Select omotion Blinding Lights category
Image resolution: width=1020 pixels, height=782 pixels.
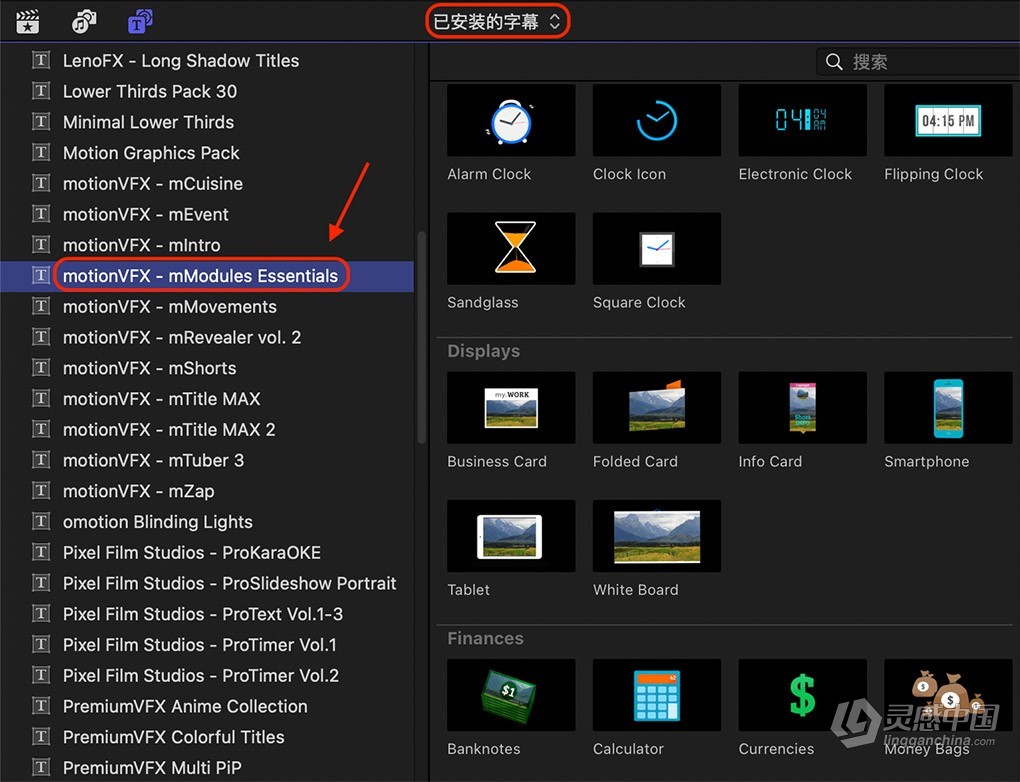(x=207, y=522)
